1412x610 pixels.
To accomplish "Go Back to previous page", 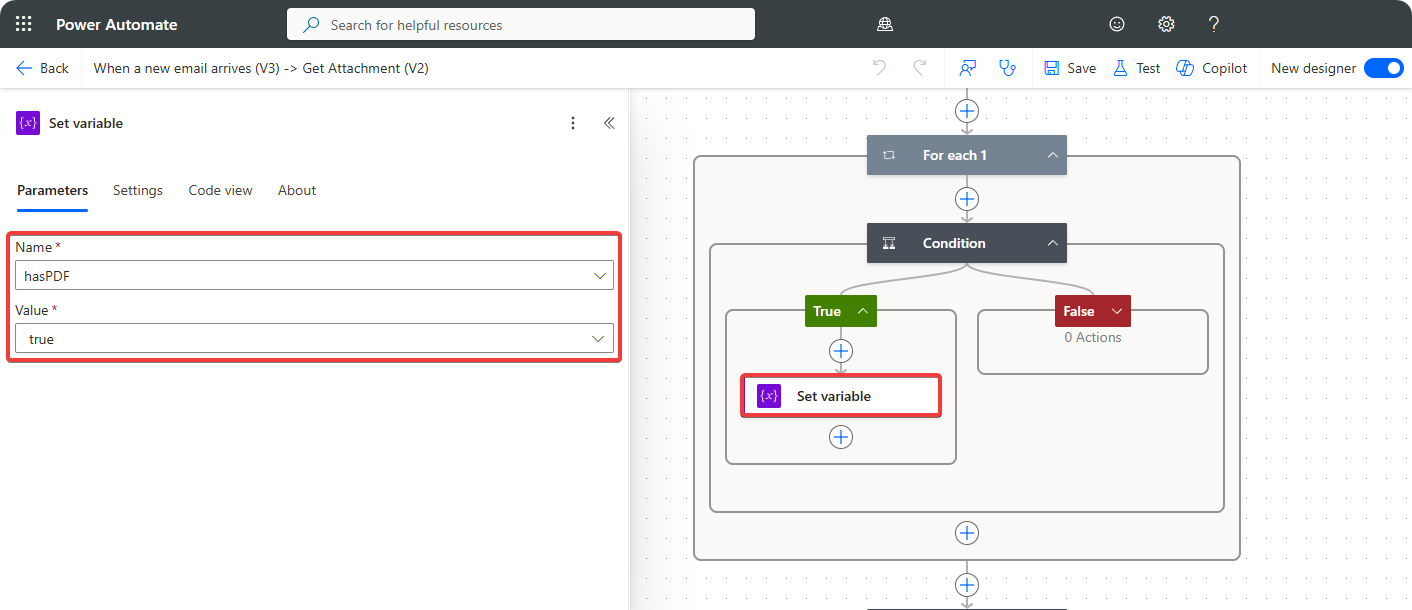I will pos(43,68).
